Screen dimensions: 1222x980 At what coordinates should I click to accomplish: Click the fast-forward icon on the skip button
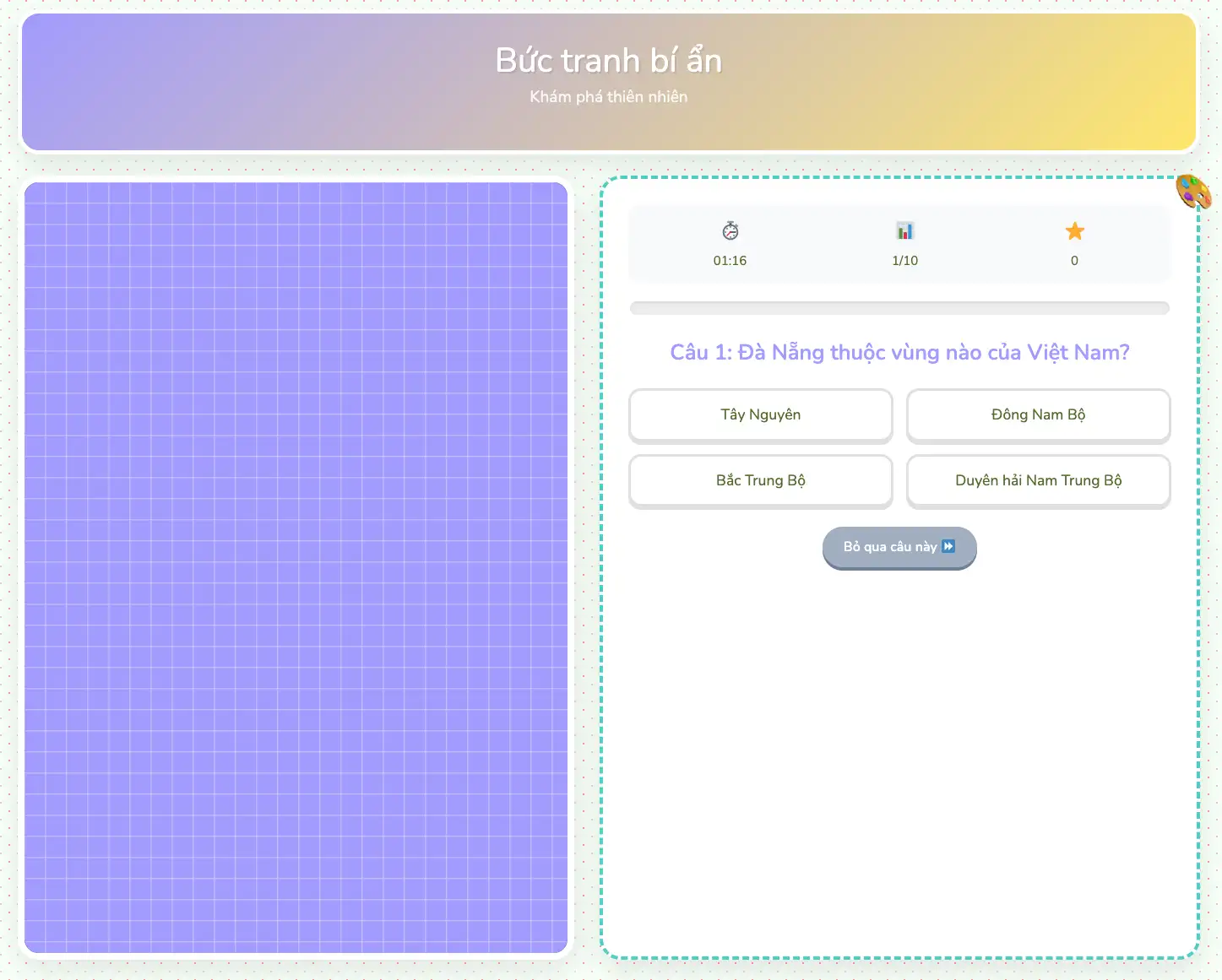tap(948, 547)
